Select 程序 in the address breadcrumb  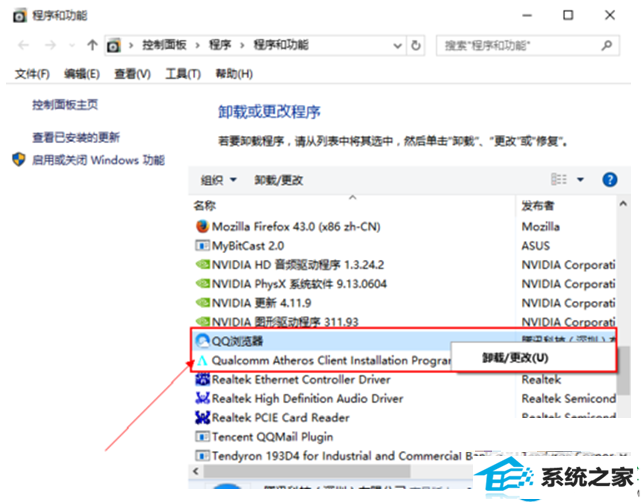(x=220, y=45)
